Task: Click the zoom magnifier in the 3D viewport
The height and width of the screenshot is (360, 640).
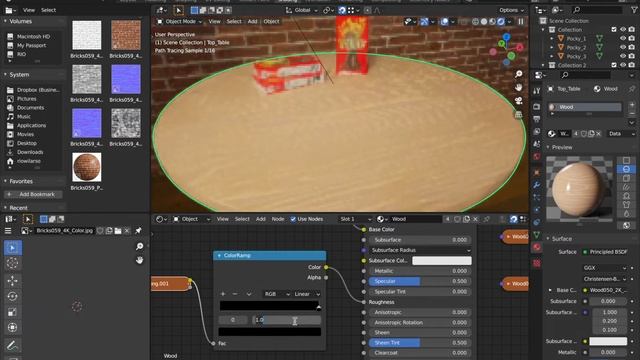Action: [518, 74]
